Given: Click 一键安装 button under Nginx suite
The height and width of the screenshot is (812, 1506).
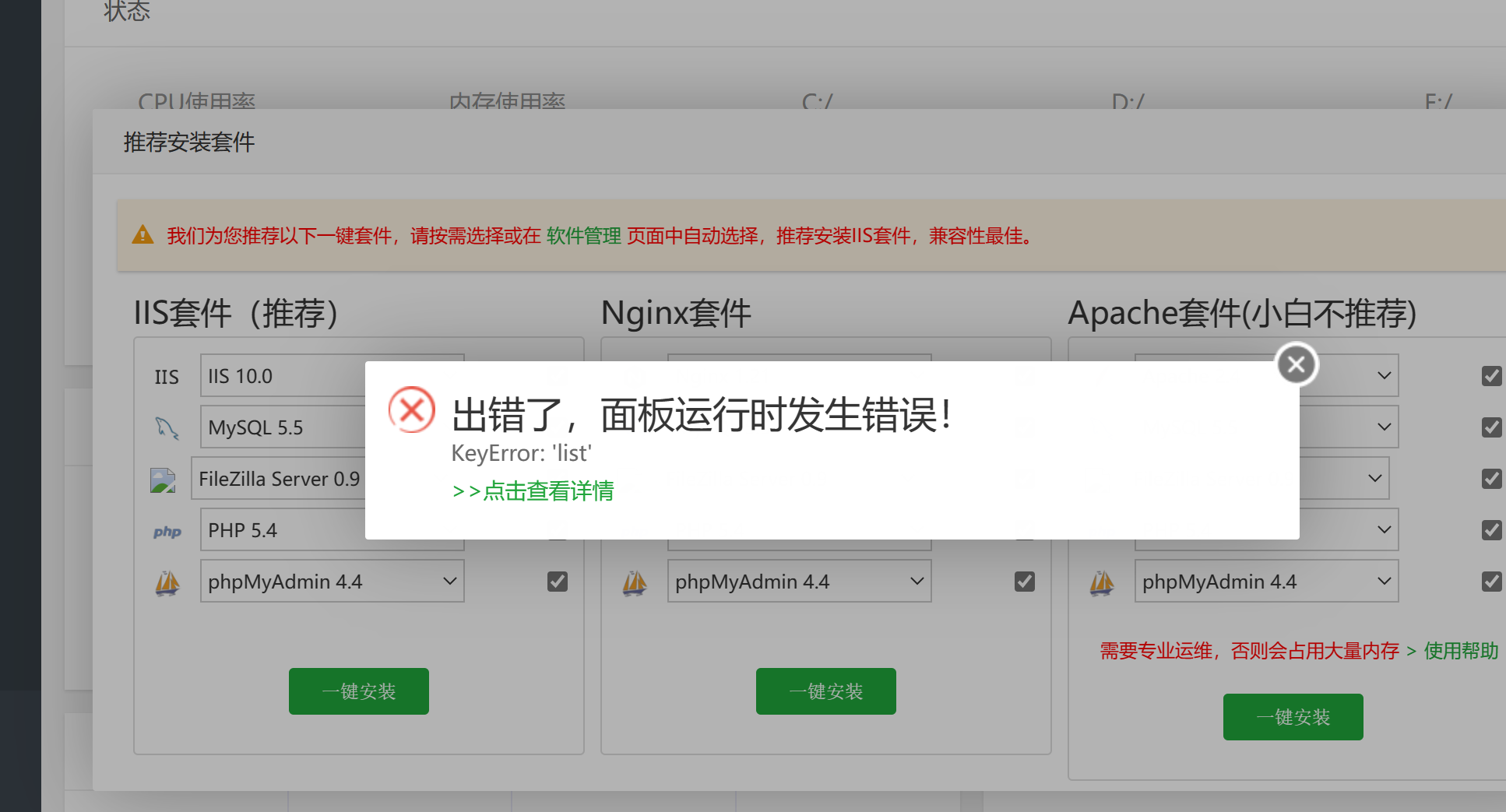Looking at the screenshot, I should point(826,691).
